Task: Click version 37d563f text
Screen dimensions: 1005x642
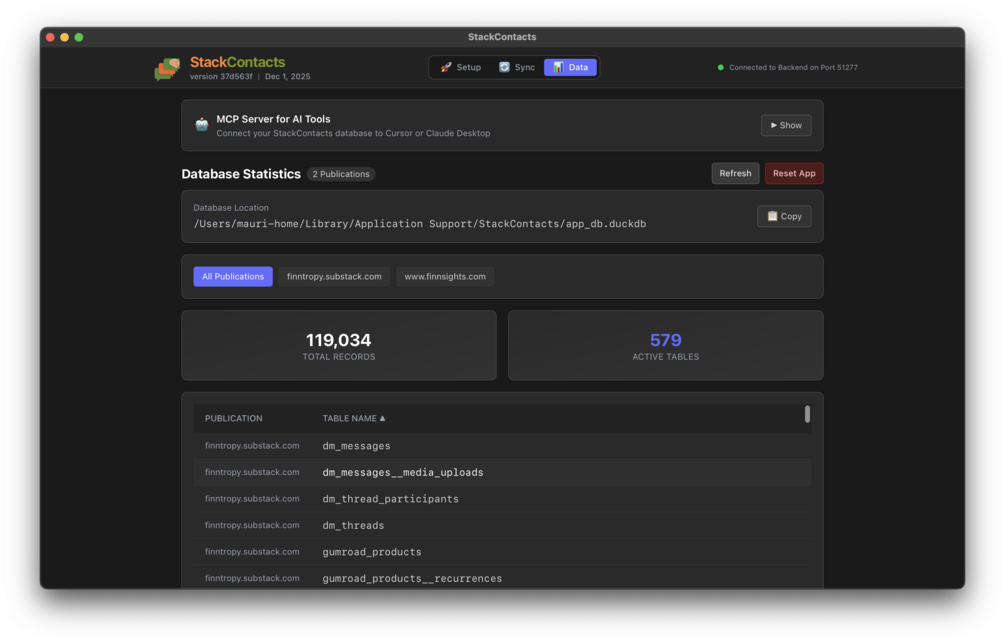Action: [x=221, y=76]
